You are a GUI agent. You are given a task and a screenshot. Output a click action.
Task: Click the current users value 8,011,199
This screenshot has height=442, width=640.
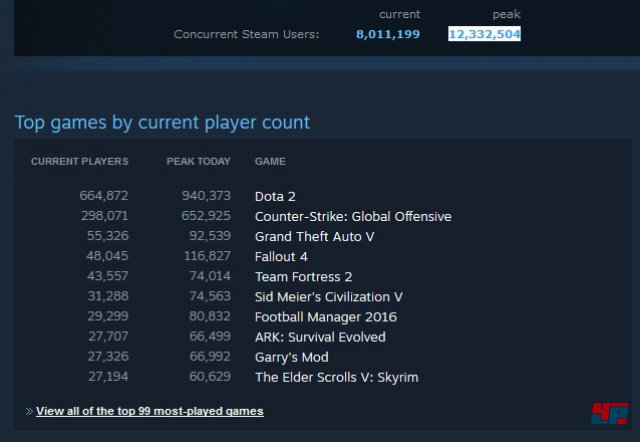[x=388, y=34]
